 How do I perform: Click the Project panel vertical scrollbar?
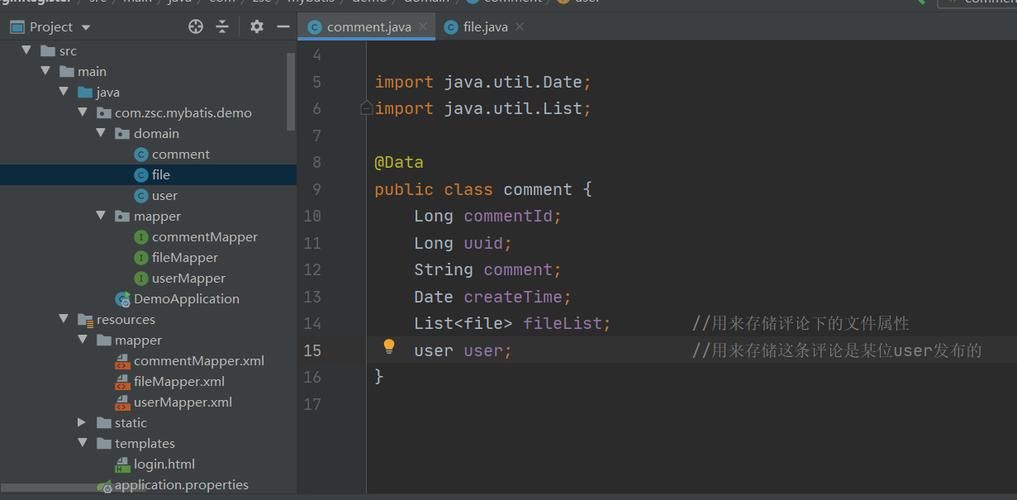coord(291,90)
